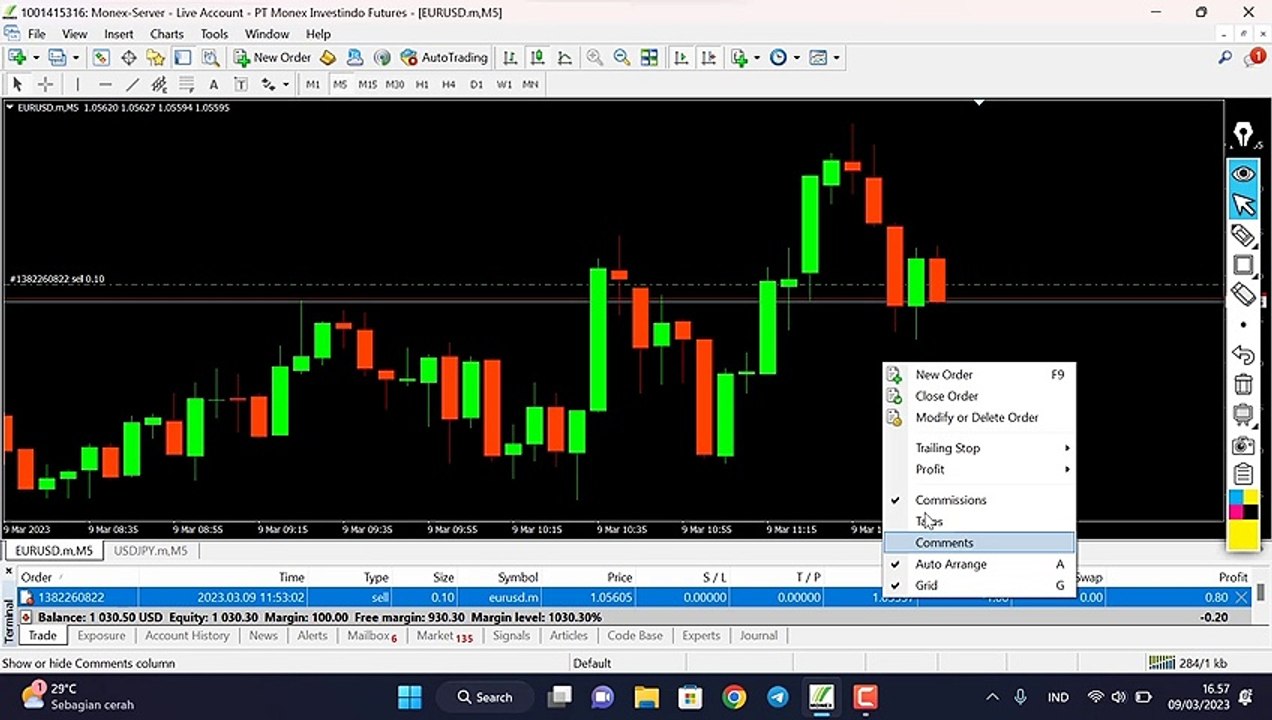
Task: Show hidden system tray icons chevron
Action: click(992, 697)
